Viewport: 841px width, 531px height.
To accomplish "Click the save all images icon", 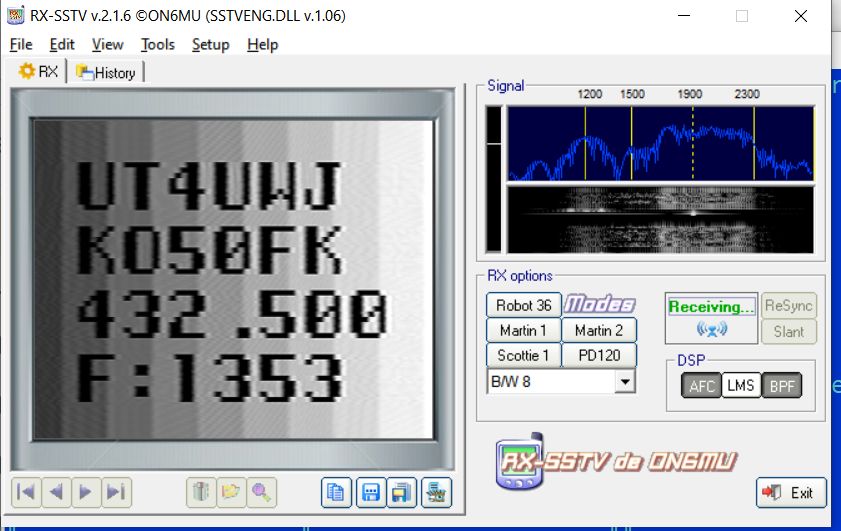I will 402,492.
